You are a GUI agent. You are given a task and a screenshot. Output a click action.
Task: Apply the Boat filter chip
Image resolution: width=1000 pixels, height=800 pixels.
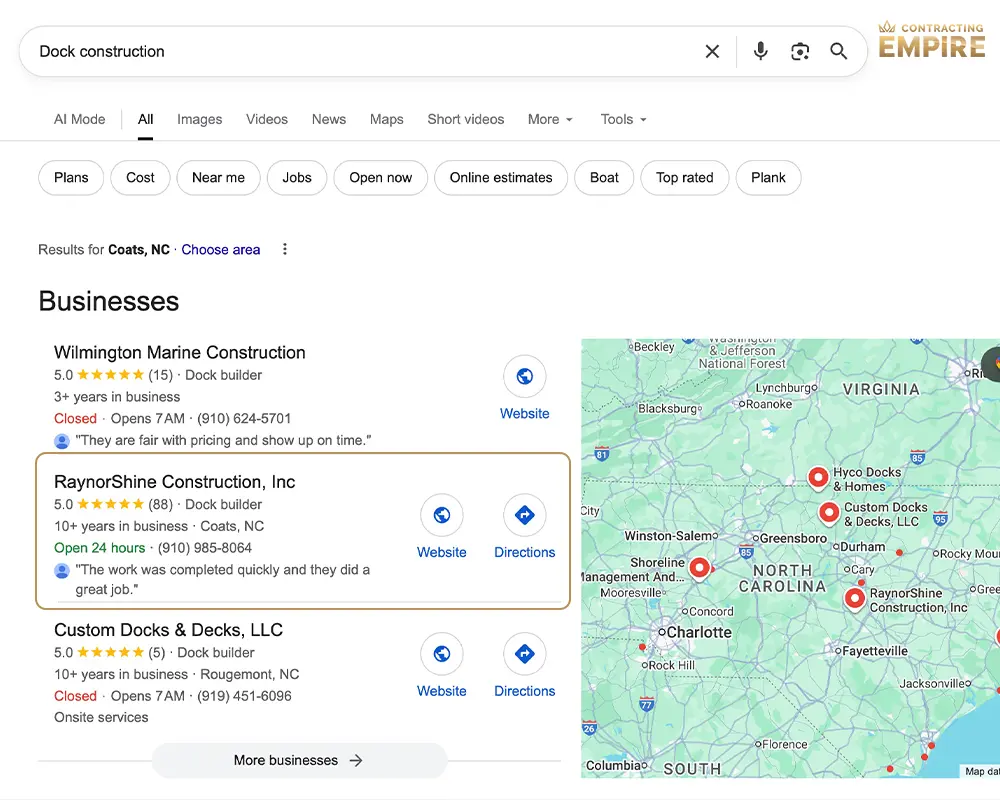pyautogui.click(x=604, y=177)
